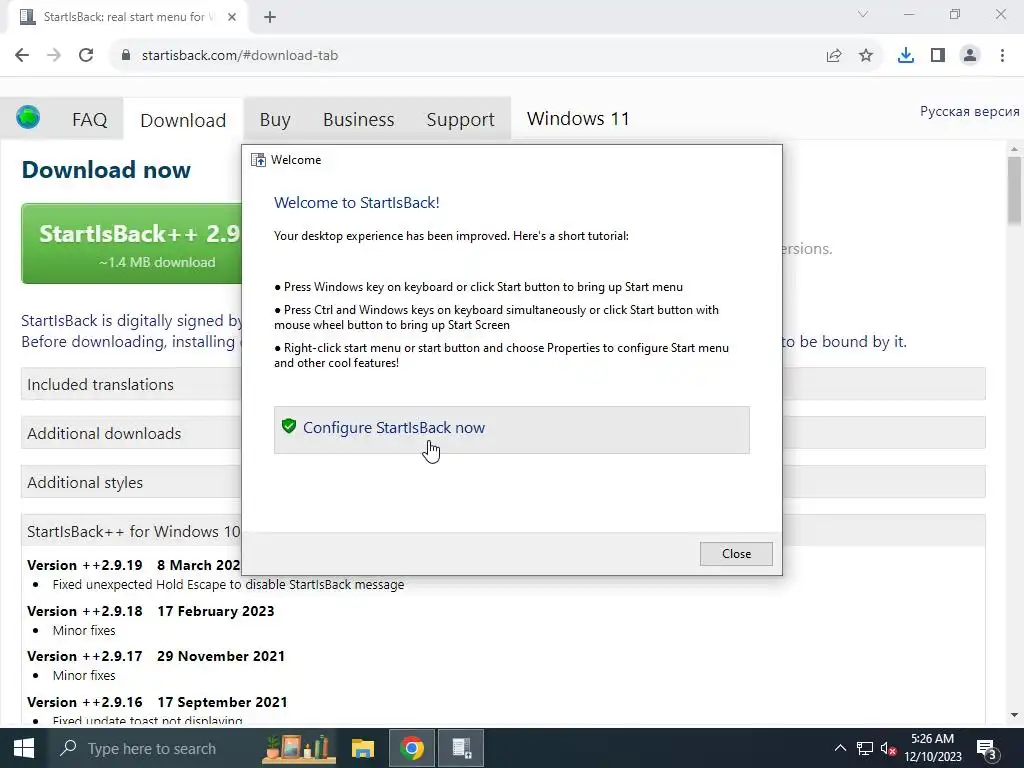1024x768 pixels.
Task: Open the Chrome three-dot menu
Action: [1002, 56]
